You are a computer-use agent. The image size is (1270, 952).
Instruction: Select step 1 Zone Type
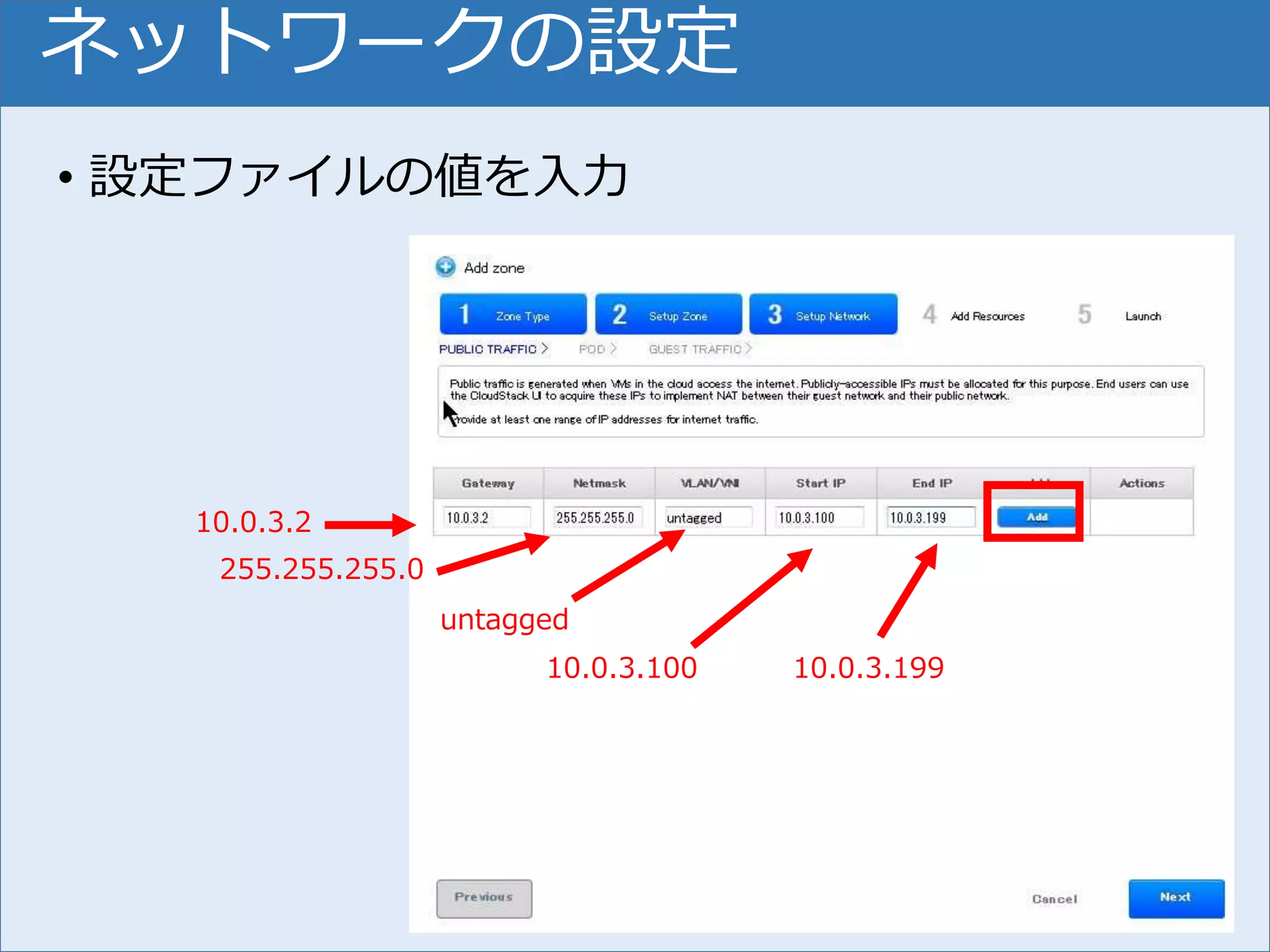[513, 314]
